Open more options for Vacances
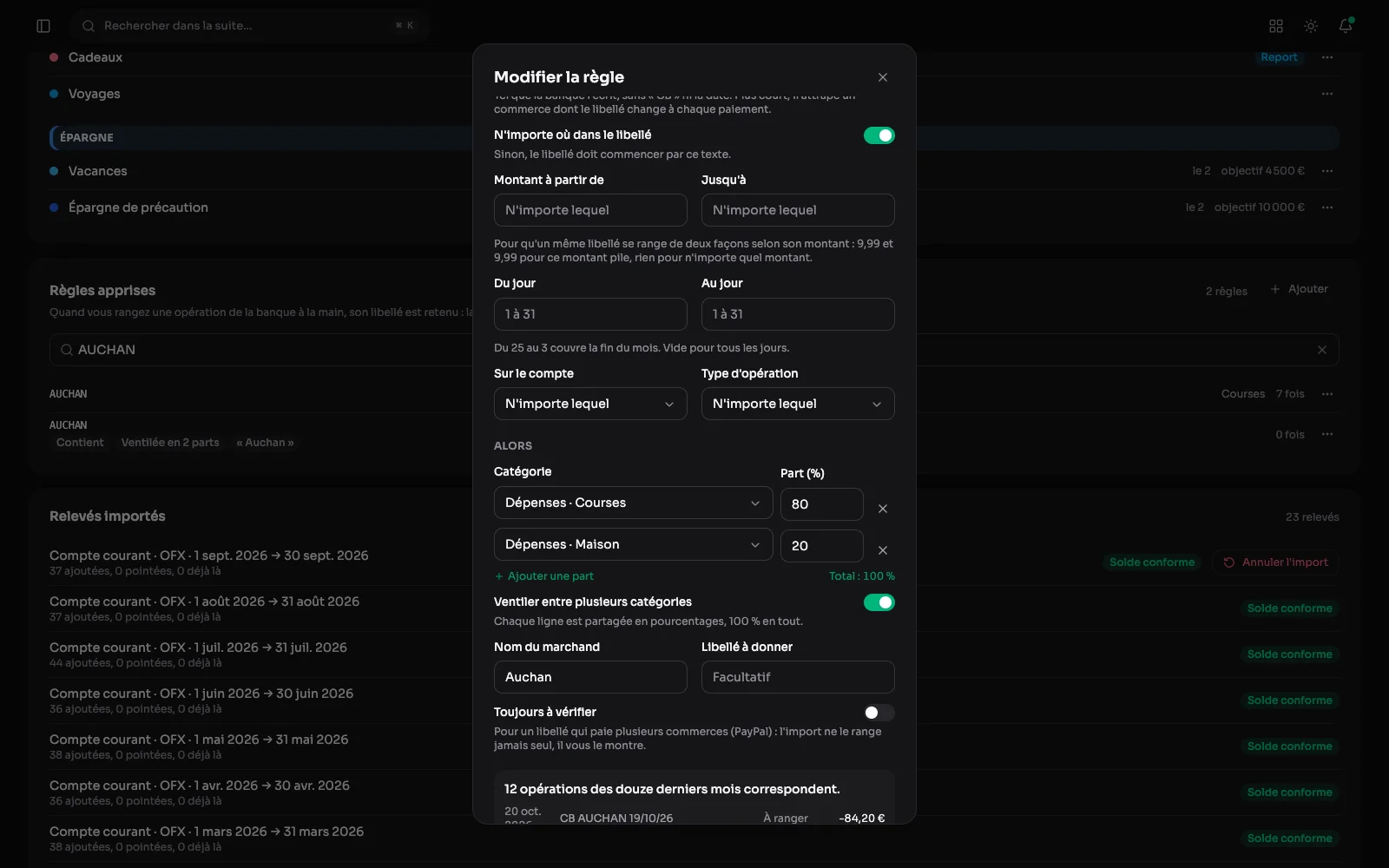 pyautogui.click(x=1327, y=171)
